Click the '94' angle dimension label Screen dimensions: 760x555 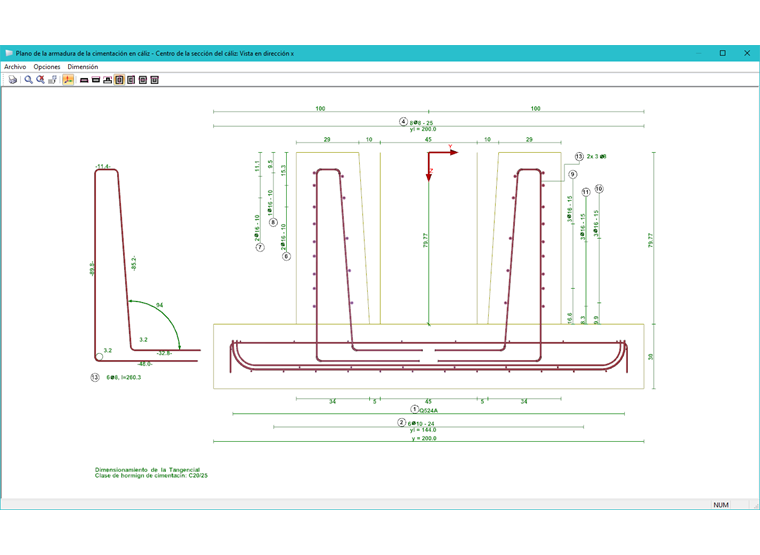(159, 305)
